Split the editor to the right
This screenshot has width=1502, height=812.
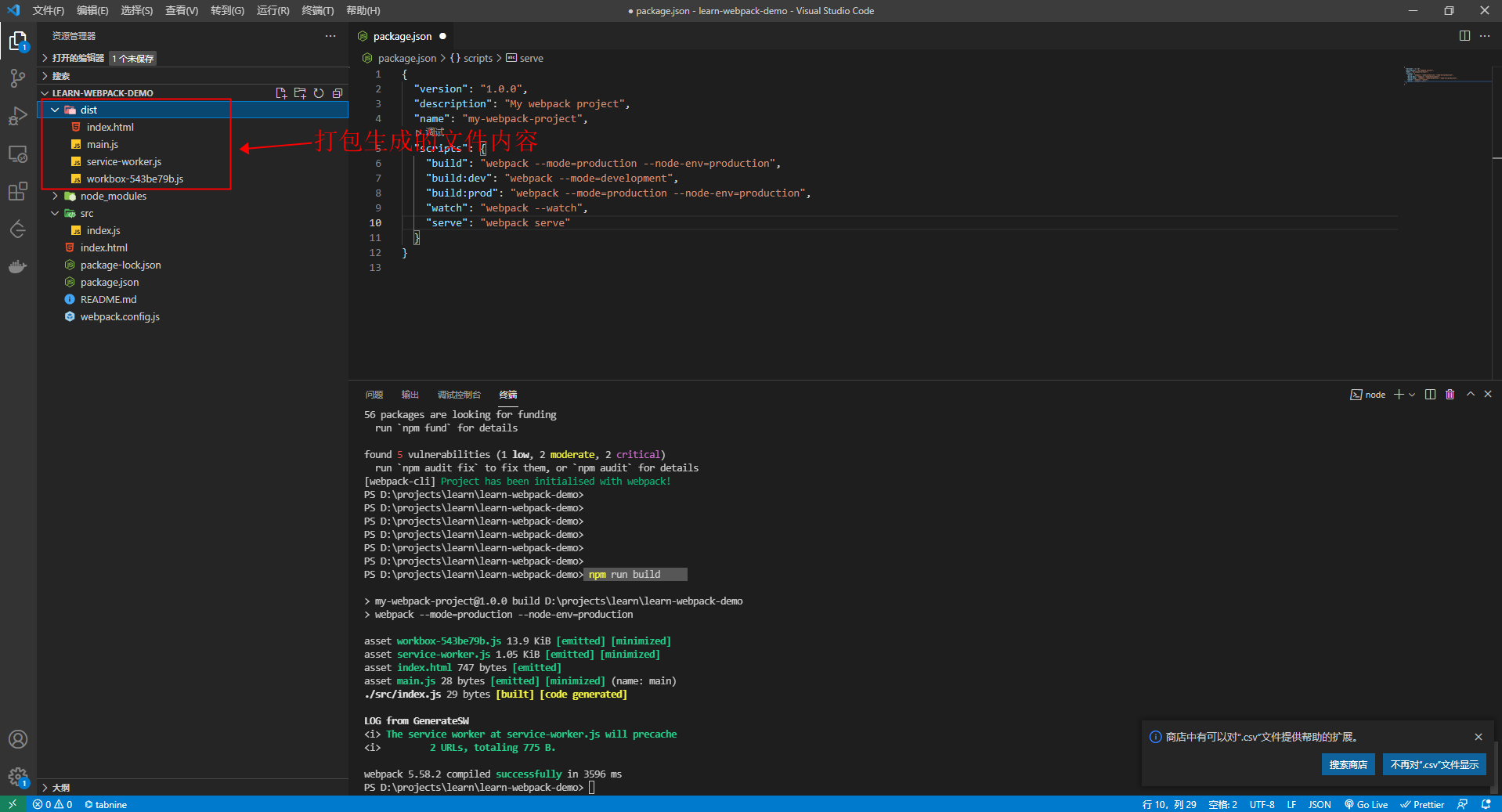[x=1464, y=36]
